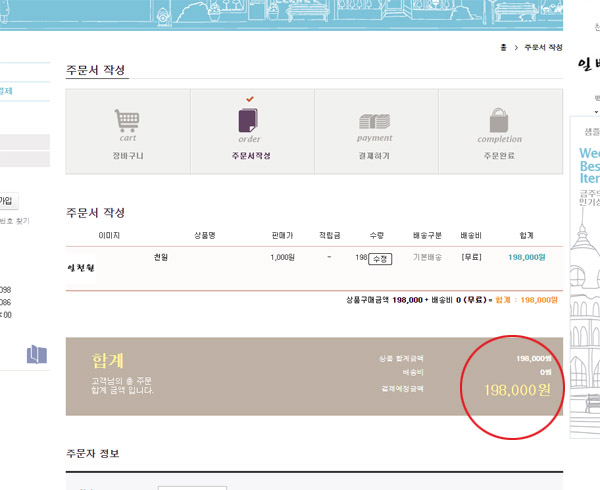Click the 천원 product name
The image size is (600, 490).
161,258
